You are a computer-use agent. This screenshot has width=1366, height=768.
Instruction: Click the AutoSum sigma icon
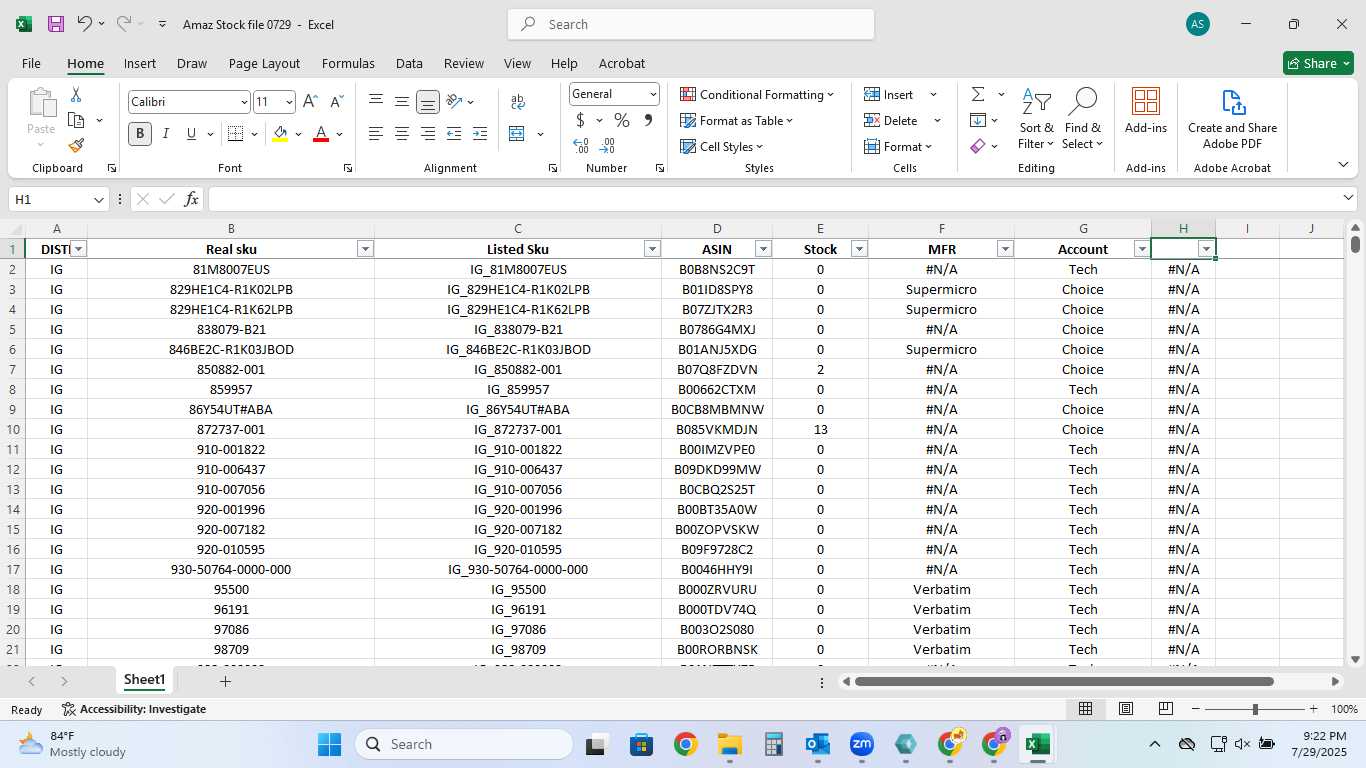pos(978,94)
